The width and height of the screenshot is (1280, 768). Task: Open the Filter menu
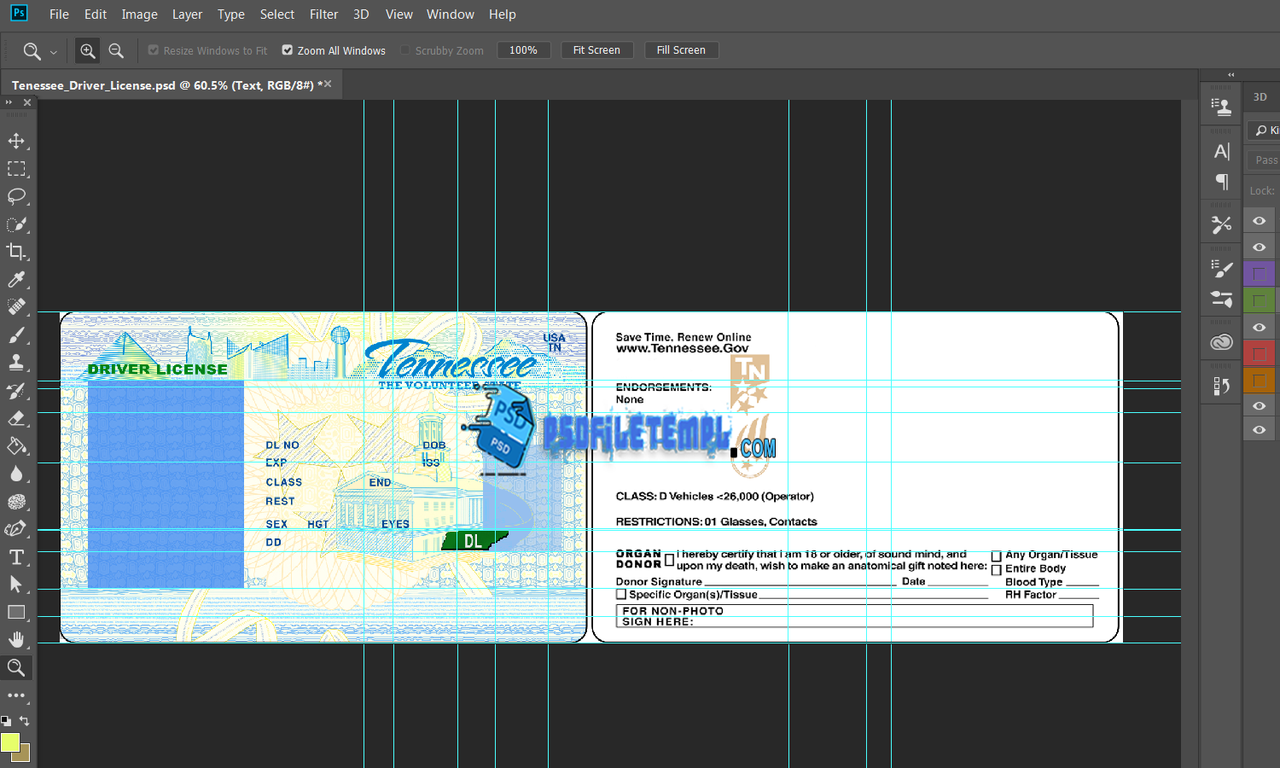(324, 14)
